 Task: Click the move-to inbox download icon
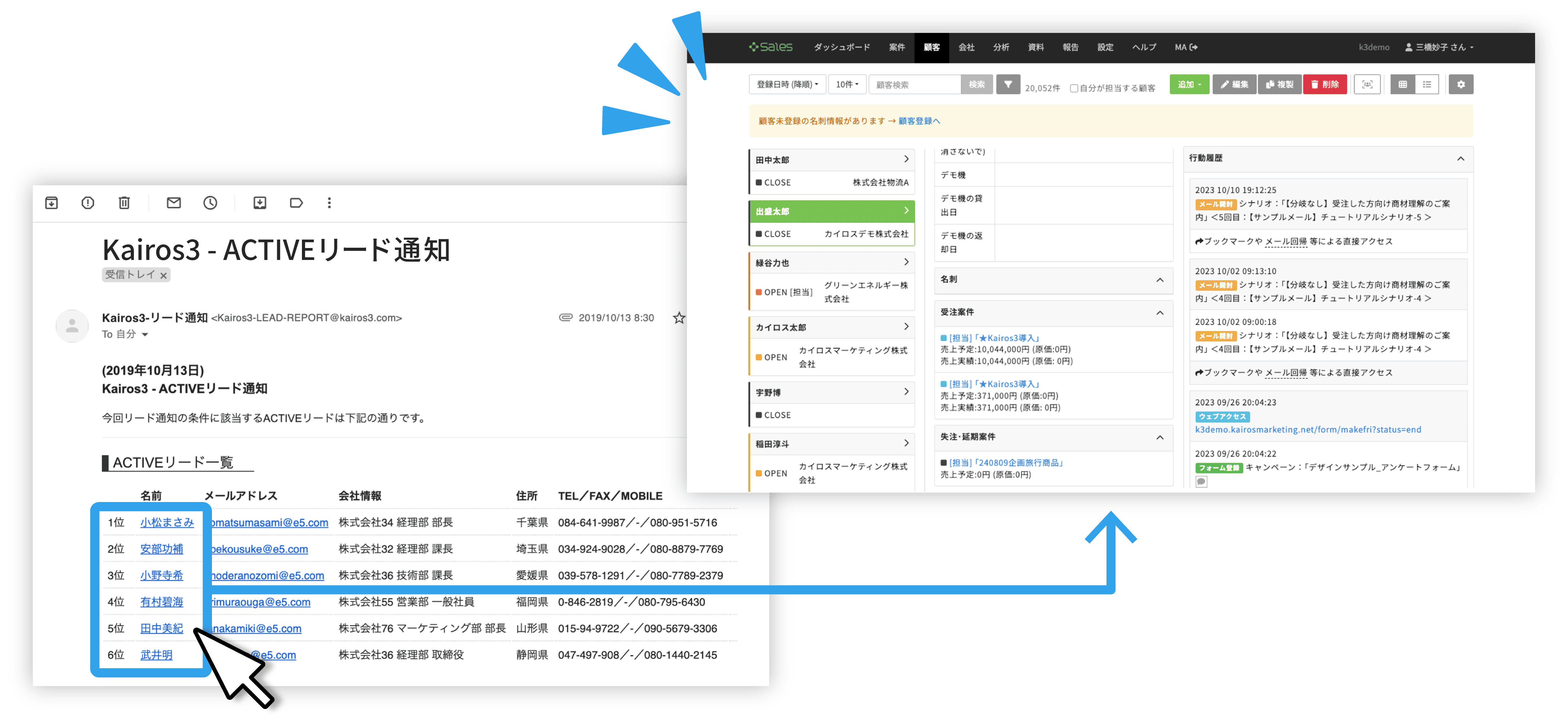260,203
